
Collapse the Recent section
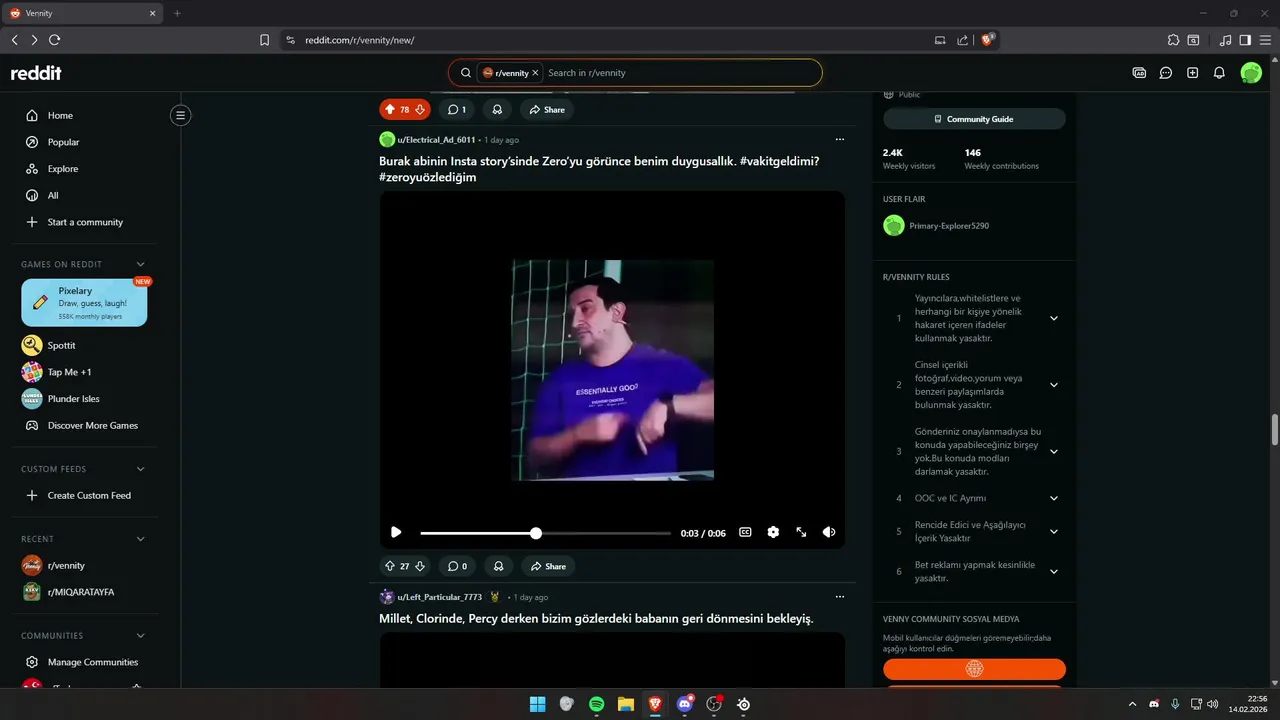[140, 539]
